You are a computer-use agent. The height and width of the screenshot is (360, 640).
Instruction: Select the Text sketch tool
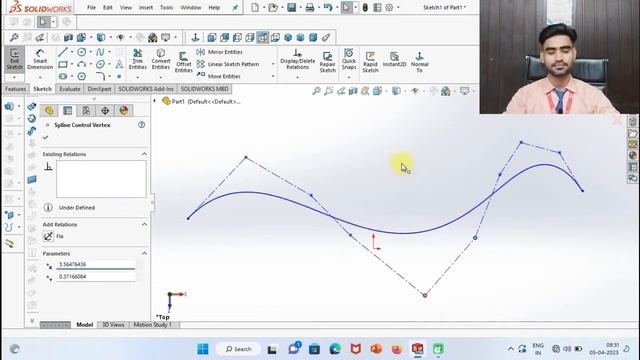coord(119,64)
